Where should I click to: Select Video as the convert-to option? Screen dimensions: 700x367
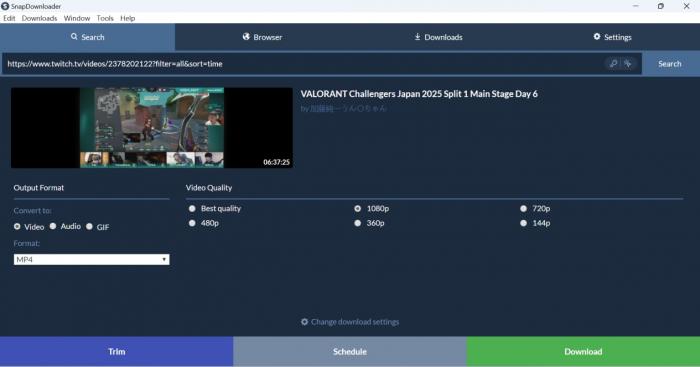click(17, 226)
